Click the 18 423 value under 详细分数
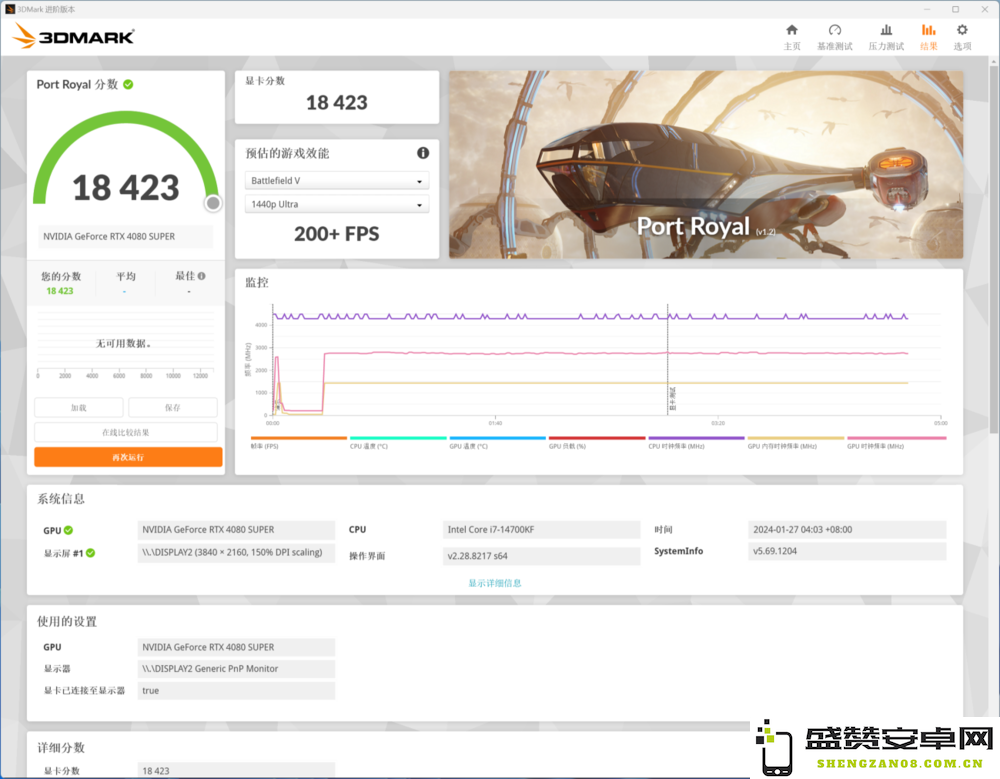Image resolution: width=1000 pixels, height=779 pixels. pos(236,770)
